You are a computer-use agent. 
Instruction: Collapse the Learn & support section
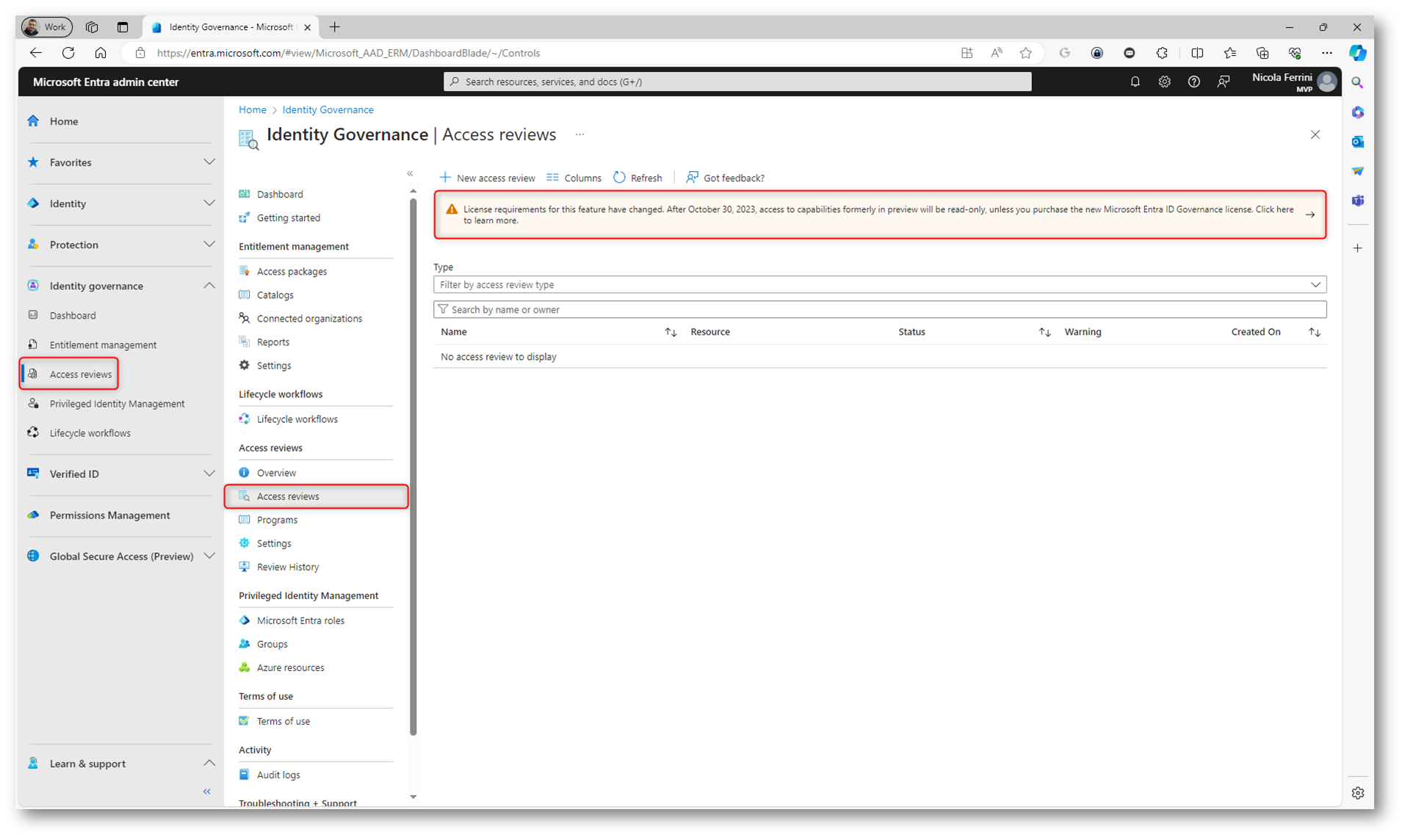[209, 764]
